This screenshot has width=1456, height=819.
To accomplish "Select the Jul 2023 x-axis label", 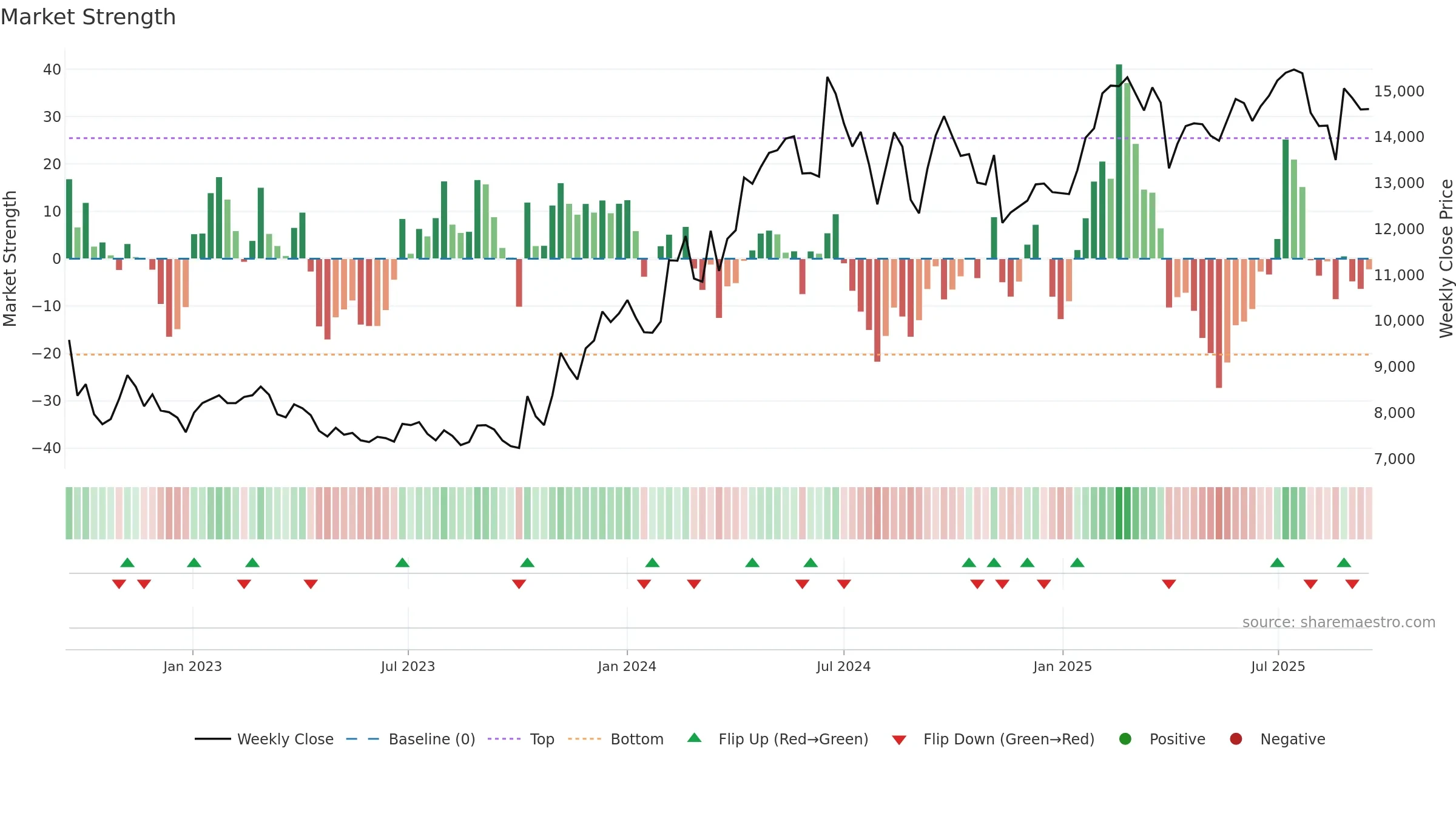I will [408, 666].
